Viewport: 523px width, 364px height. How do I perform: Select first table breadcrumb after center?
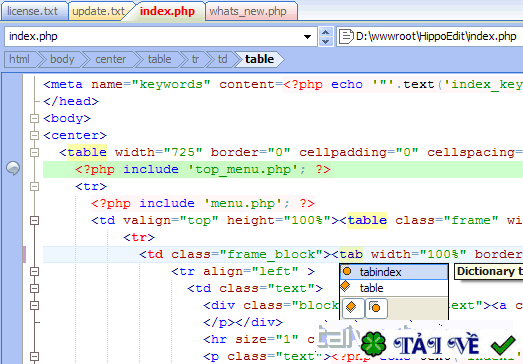[159, 59]
